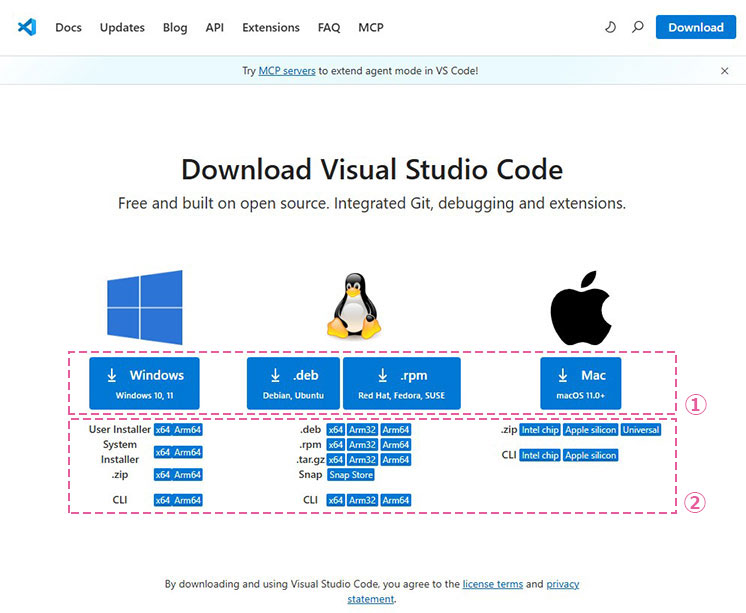The image size is (746, 613).
Task: Open the search magnifier icon
Action: coord(638,27)
